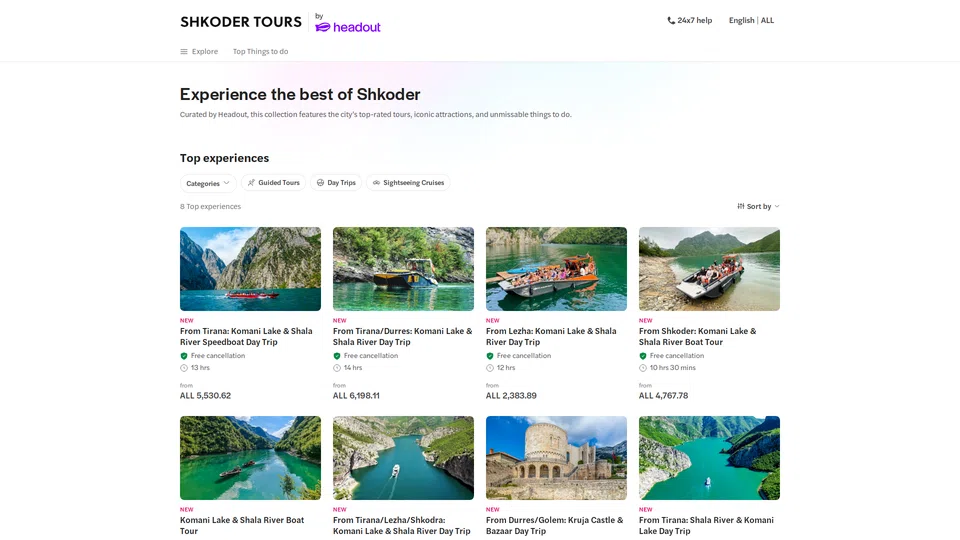The image size is (960, 540).
Task: Expand the Sort by dropdown chevron
Action: tap(777, 206)
